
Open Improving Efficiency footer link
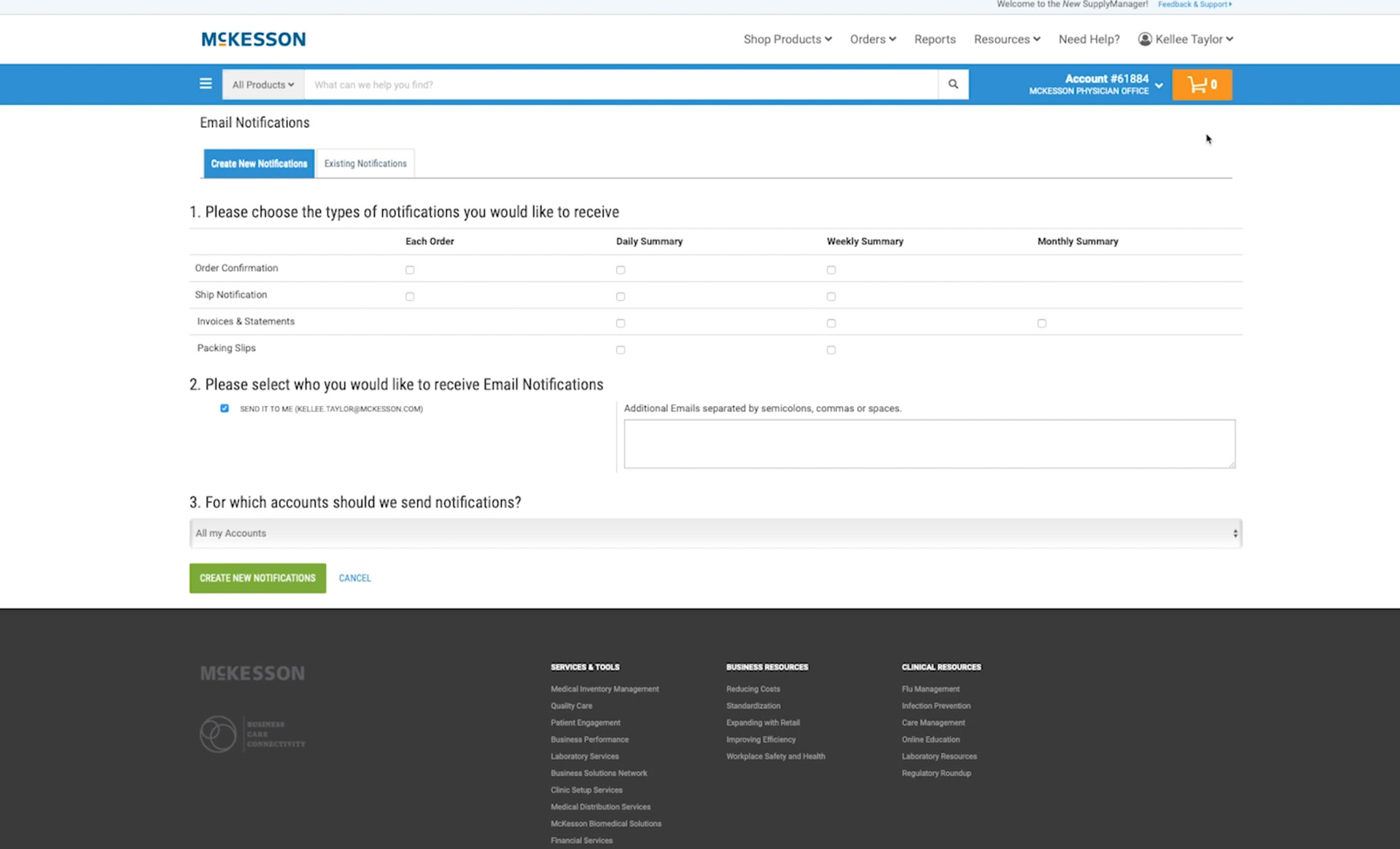click(x=761, y=739)
